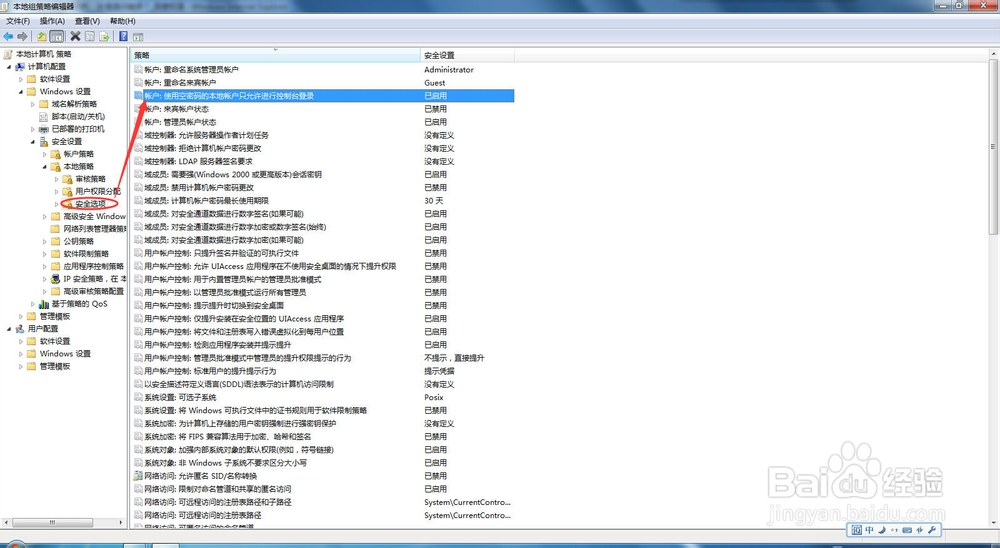
Task: Click the blue Help question mark icon
Action: pyautogui.click(x=123, y=36)
